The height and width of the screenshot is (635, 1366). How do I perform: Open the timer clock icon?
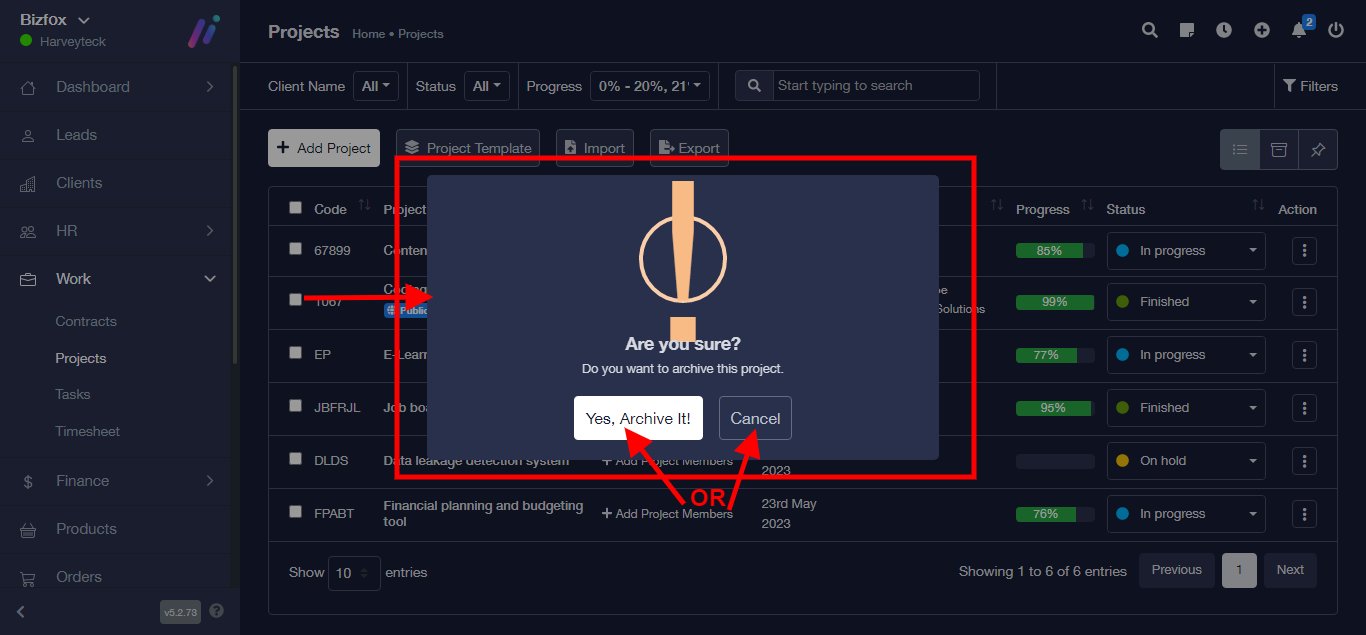(x=1224, y=31)
